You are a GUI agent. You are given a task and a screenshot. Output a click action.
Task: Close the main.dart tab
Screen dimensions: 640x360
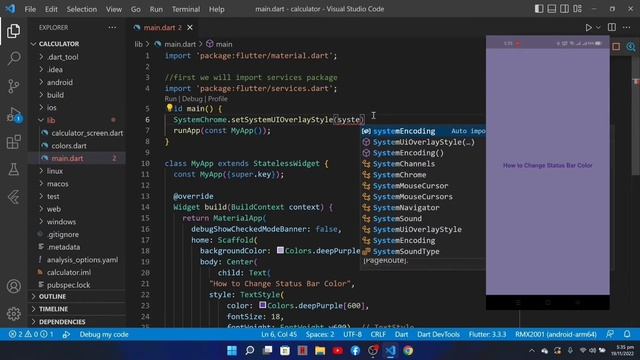point(190,27)
